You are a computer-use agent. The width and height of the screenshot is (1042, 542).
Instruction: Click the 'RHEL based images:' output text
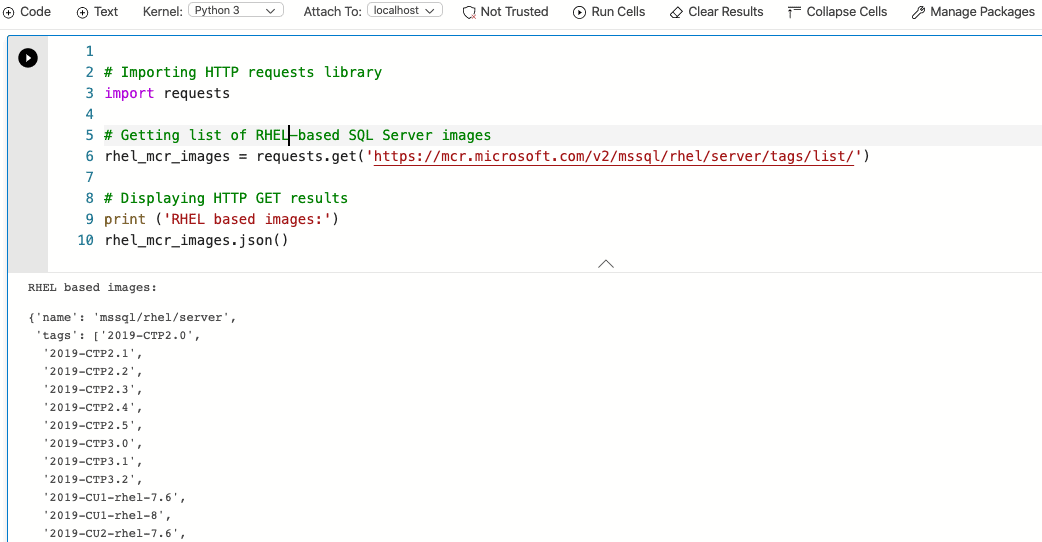tap(92, 288)
